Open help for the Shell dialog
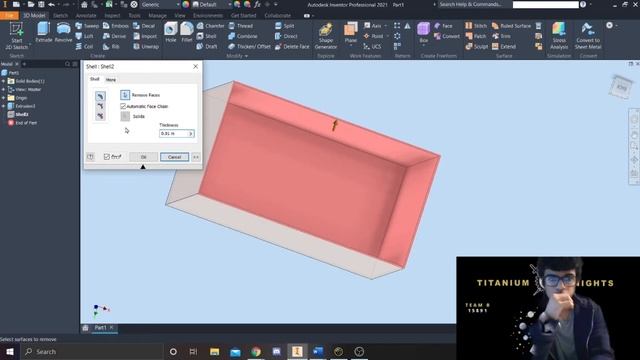640x360 pixels. click(x=91, y=157)
